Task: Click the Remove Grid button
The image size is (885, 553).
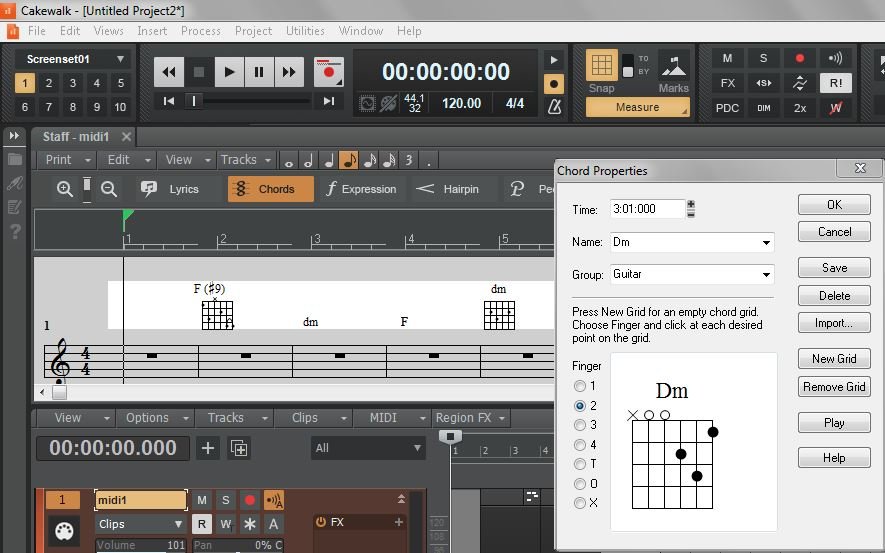Action: [x=834, y=387]
